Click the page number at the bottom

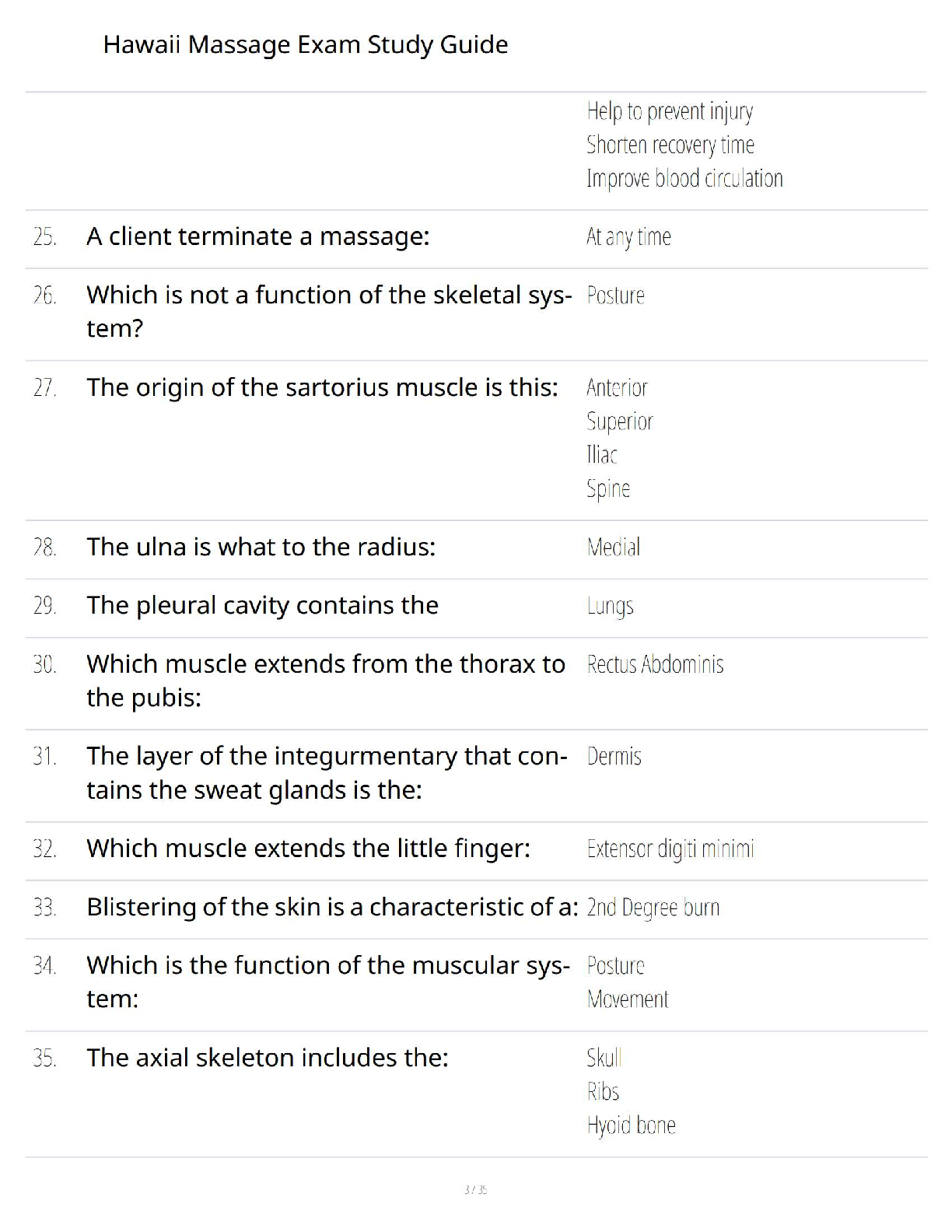coord(475,1190)
